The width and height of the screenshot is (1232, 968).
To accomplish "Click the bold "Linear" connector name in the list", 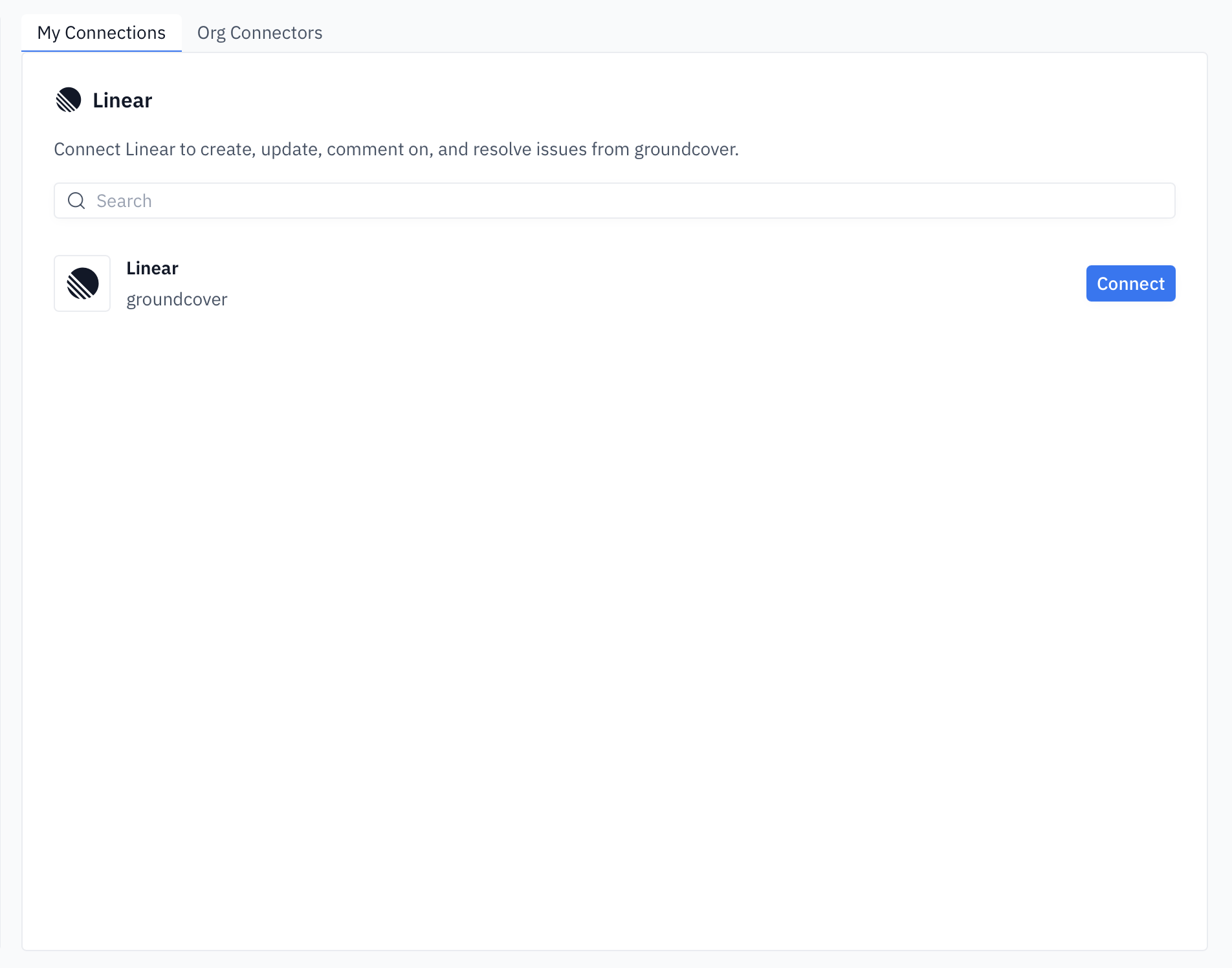I will click(152, 269).
